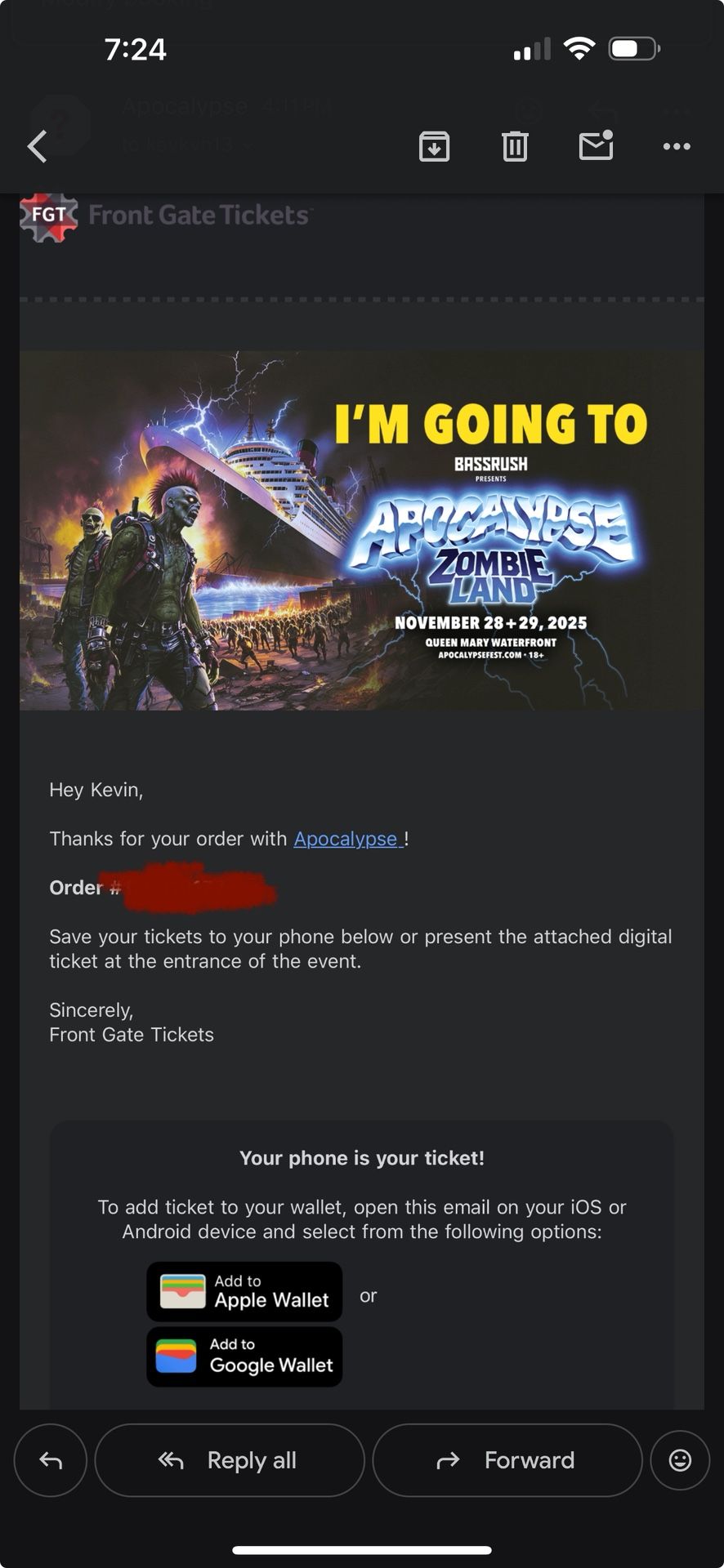
Task: Tap the Google Wallet colored icon
Action: coord(177,1356)
